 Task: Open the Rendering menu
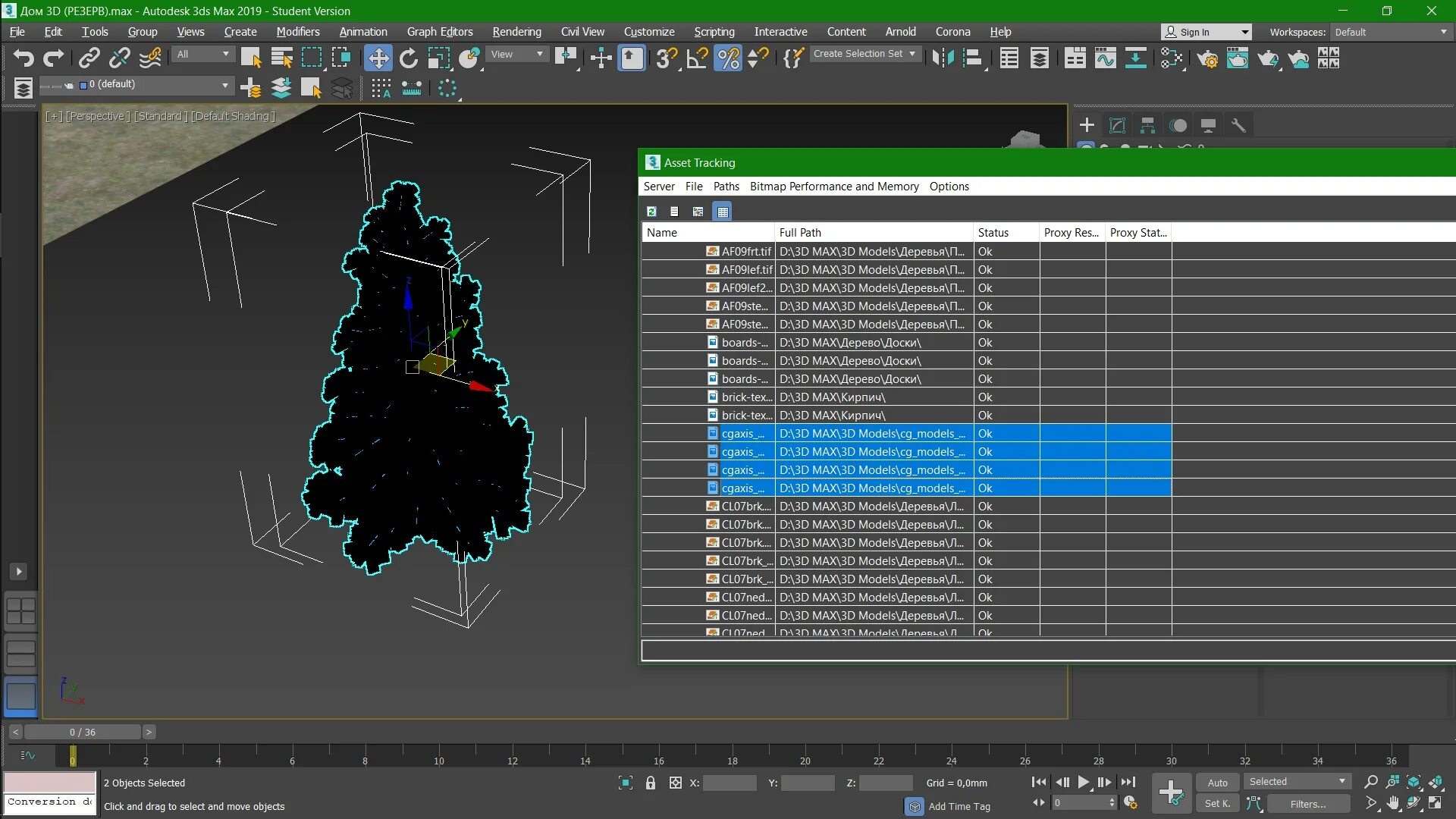(516, 32)
